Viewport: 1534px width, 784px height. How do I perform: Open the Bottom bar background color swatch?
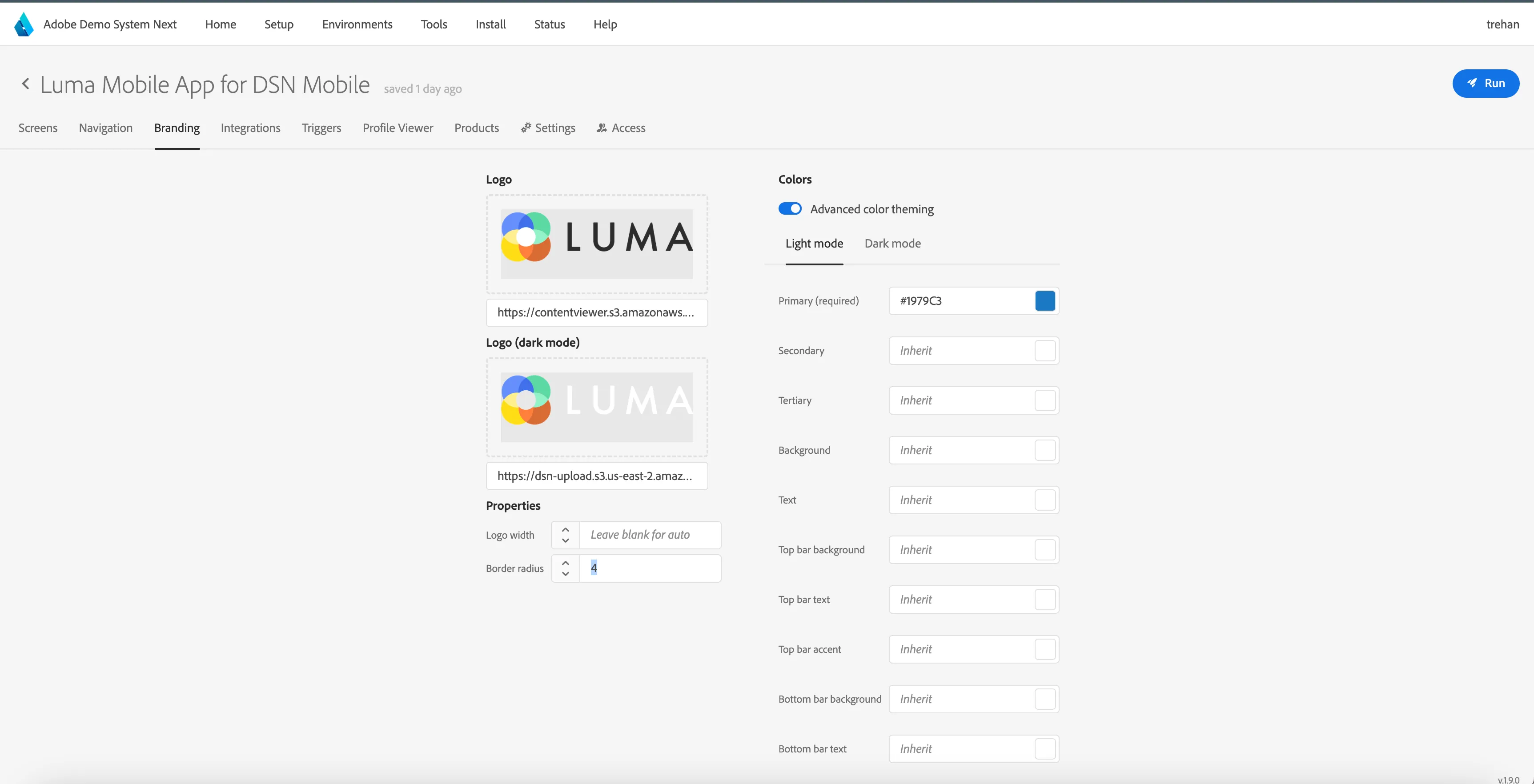1044,700
